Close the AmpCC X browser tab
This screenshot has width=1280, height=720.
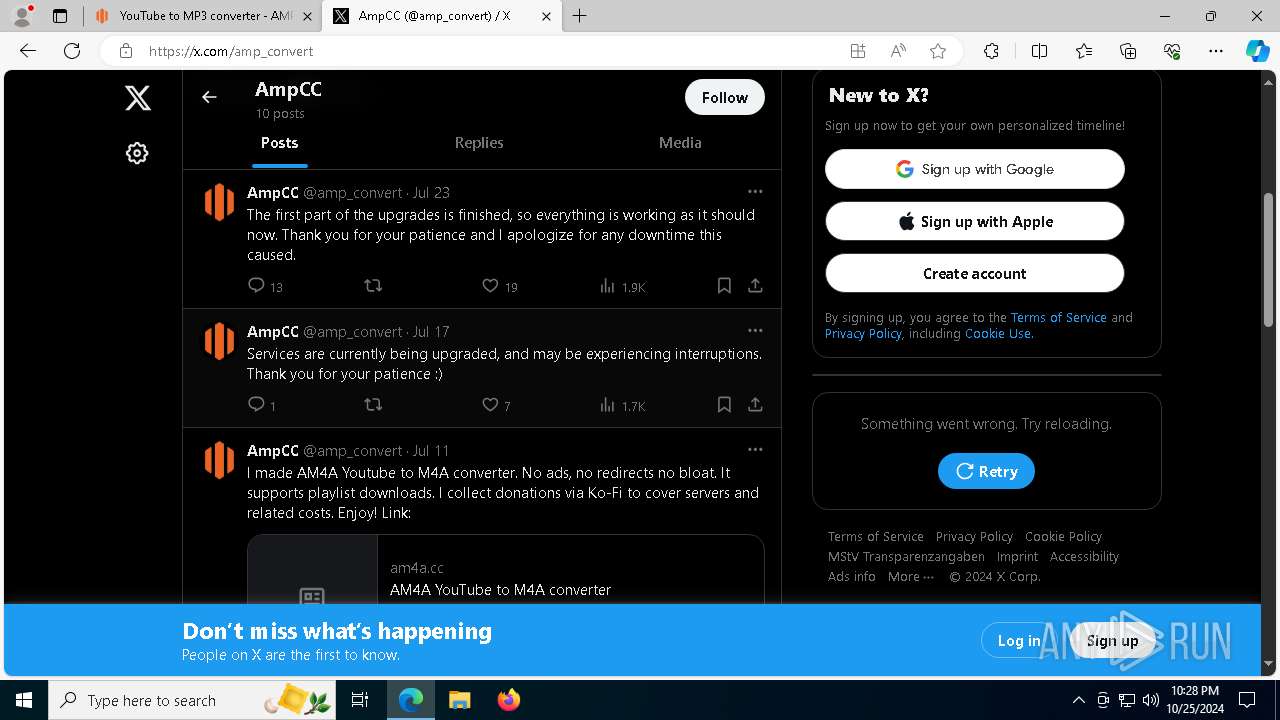[x=546, y=16]
